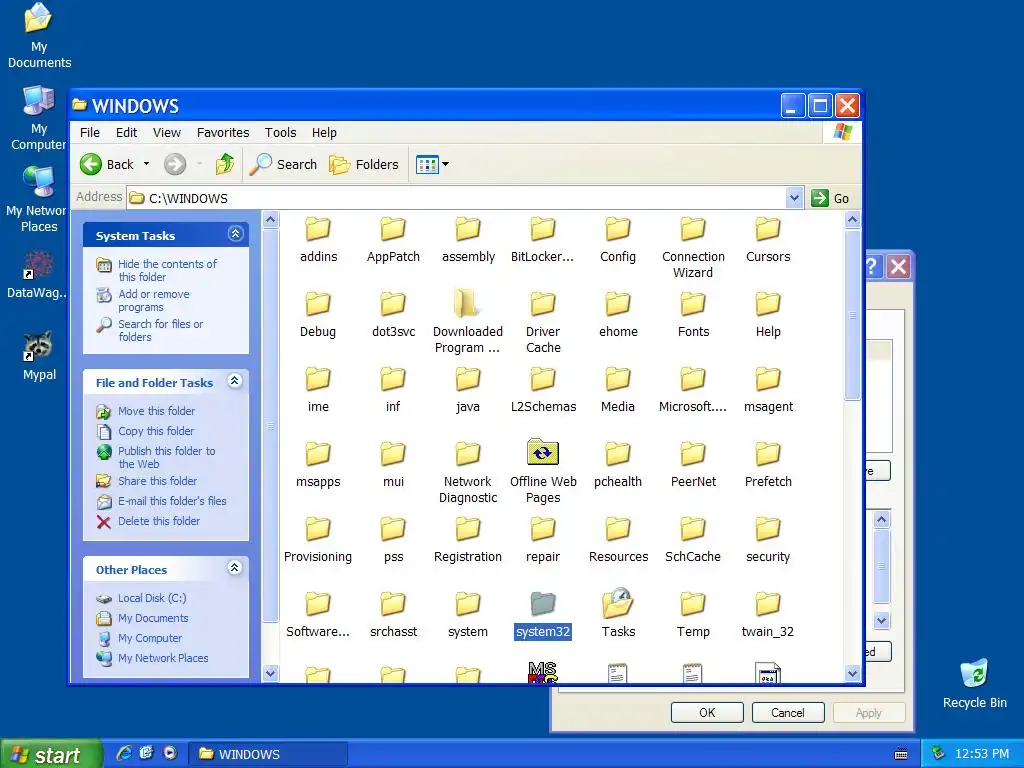
Task: Open the Back history dropdown arrow
Action: [146, 165]
